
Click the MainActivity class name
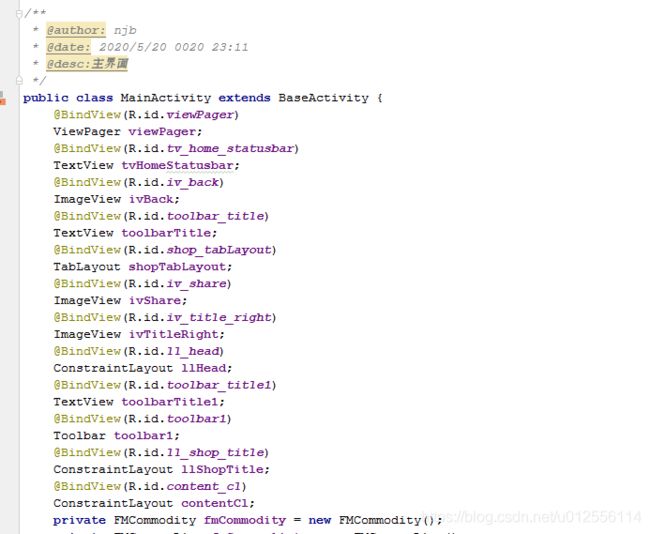point(166,98)
